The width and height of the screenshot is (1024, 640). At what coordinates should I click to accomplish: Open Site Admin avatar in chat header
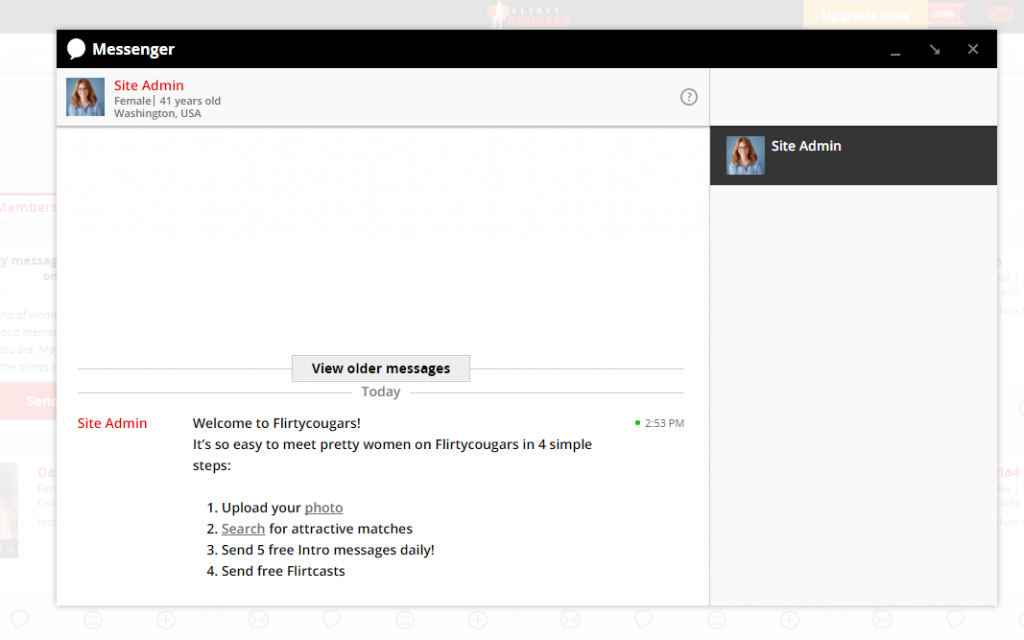pos(85,97)
